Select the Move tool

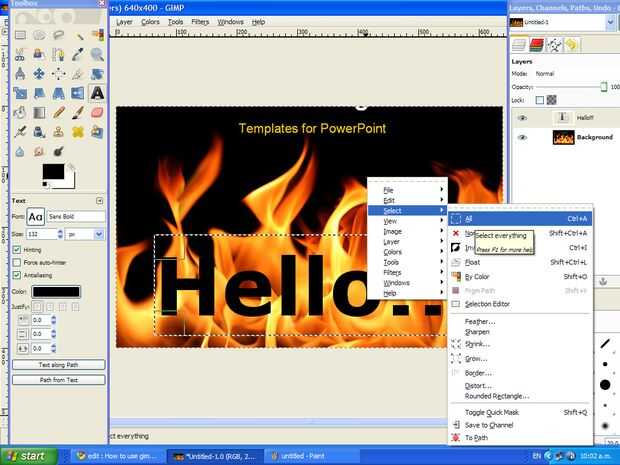click(39, 74)
